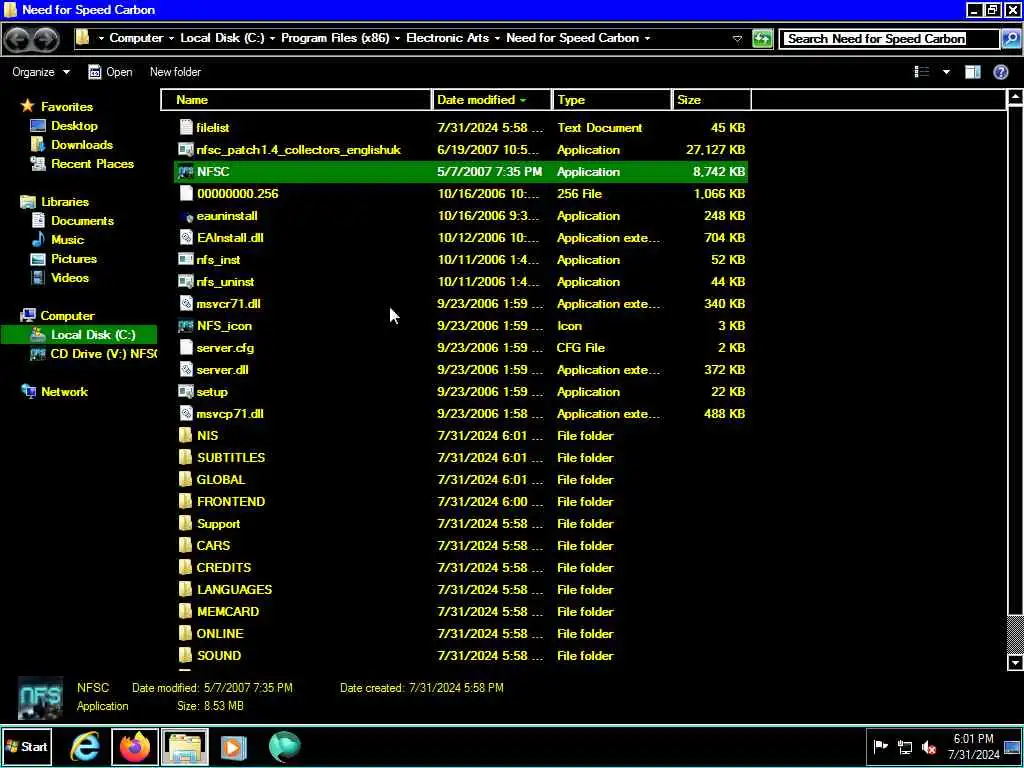Viewport: 1024px width, 768px height.
Task: Click the Forward navigation arrow
Action: [x=45, y=39]
